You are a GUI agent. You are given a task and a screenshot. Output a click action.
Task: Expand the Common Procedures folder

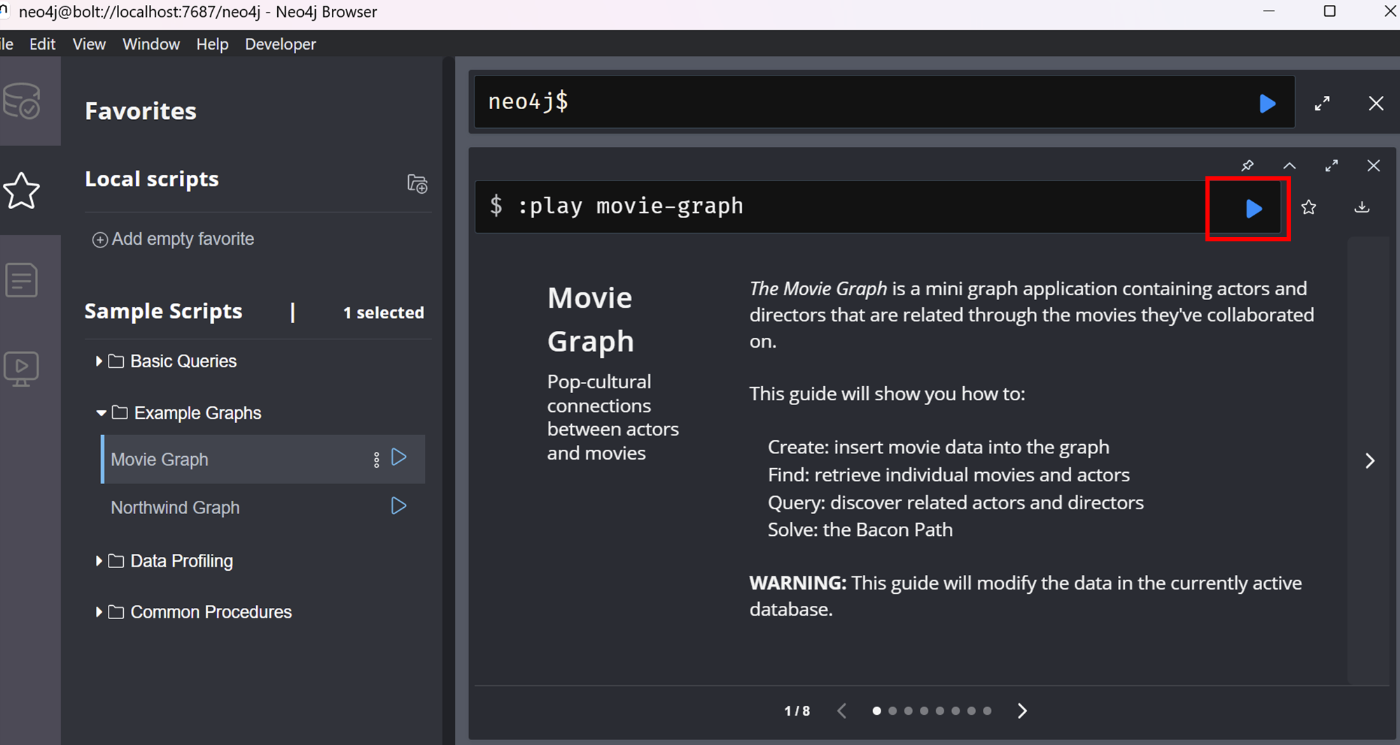coord(99,612)
